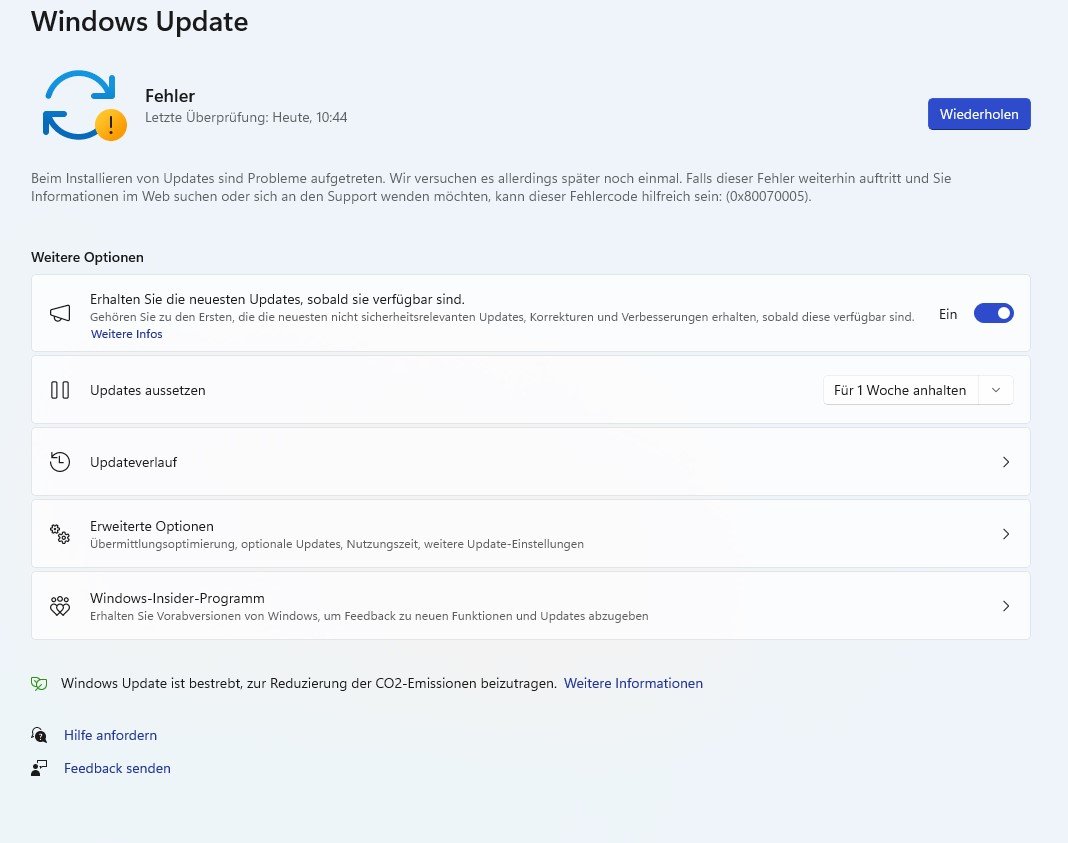
Task: Open the Weitere Informationen CO2 link
Action: (633, 683)
